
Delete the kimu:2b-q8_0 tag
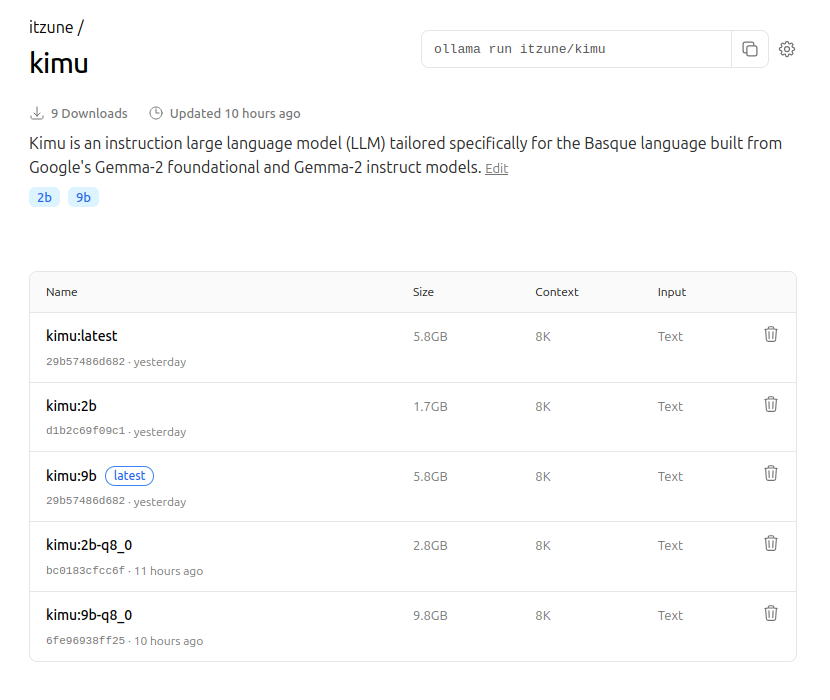tap(771, 543)
